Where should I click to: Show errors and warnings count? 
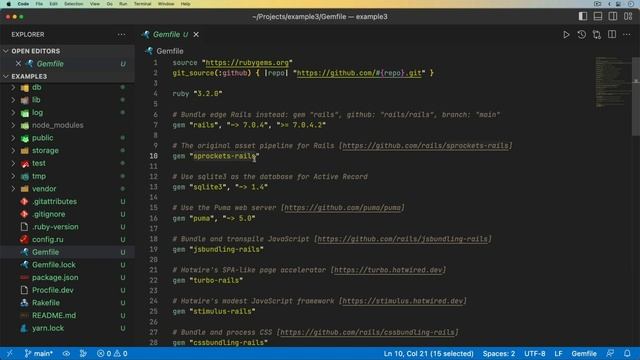click(x=112, y=353)
